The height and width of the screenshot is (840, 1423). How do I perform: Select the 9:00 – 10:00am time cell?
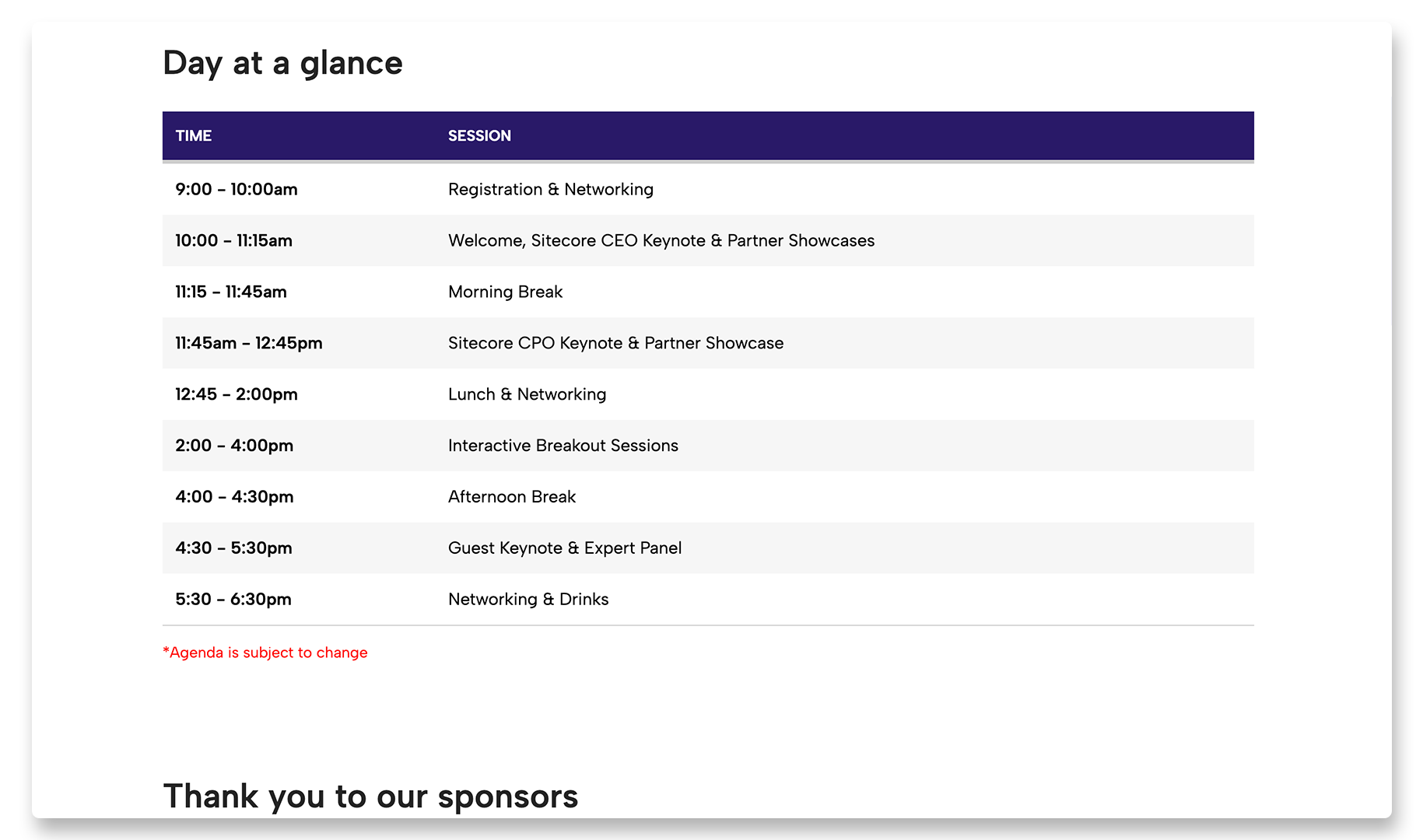(x=237, y=190)
